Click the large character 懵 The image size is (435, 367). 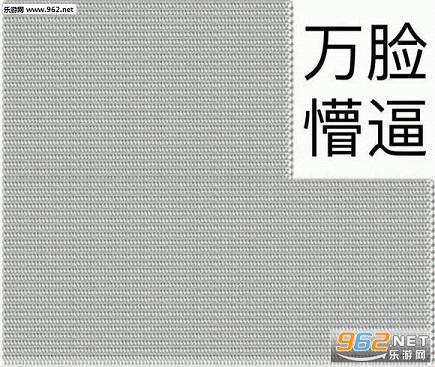[333, 128]
